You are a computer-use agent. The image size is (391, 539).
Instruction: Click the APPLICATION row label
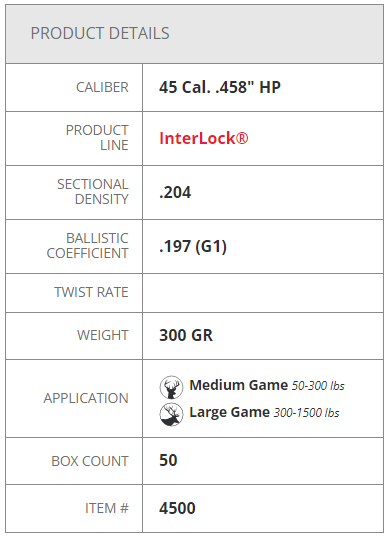coord(86,398)
